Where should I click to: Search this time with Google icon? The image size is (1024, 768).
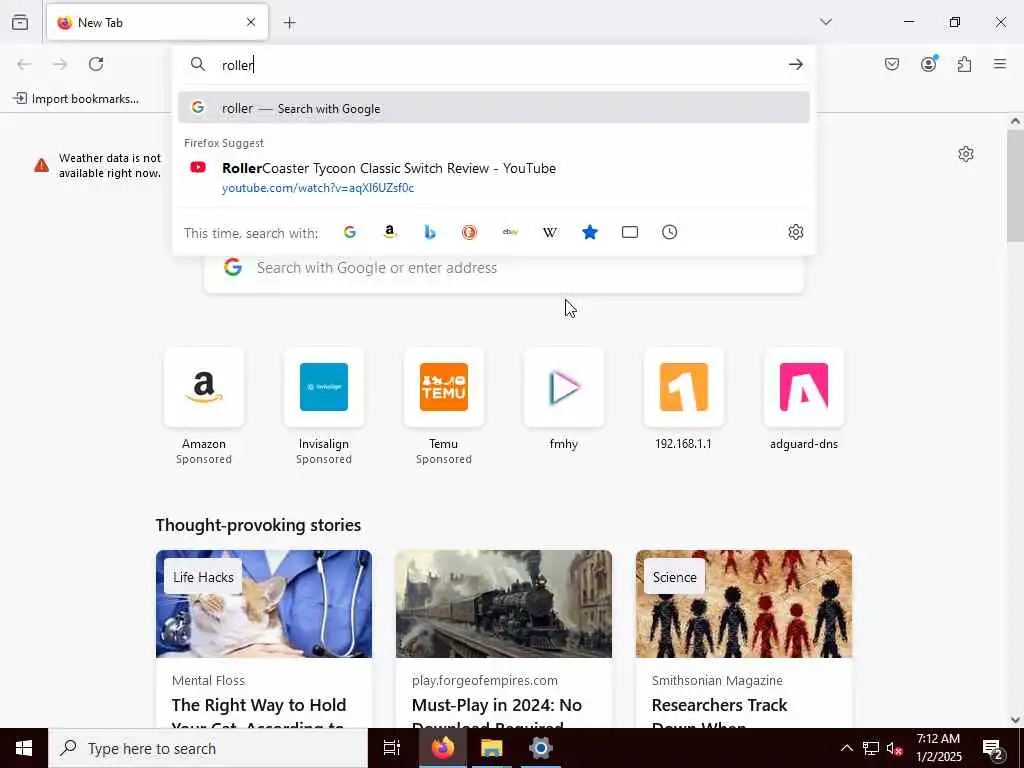[350, 232]
